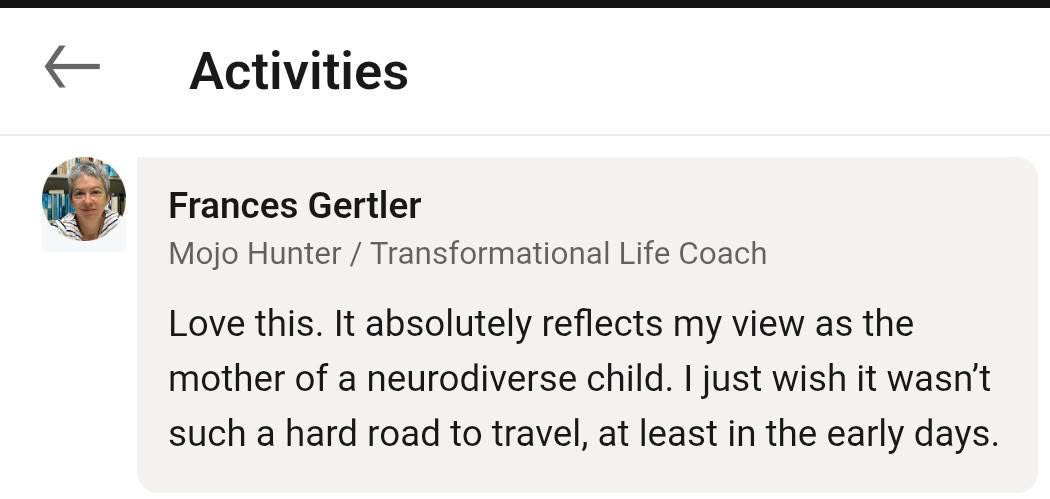Tap 'hard road to travel' in the comment
Screen dimensions: 1050x499
pyautogui.click(x=416, y=434)
